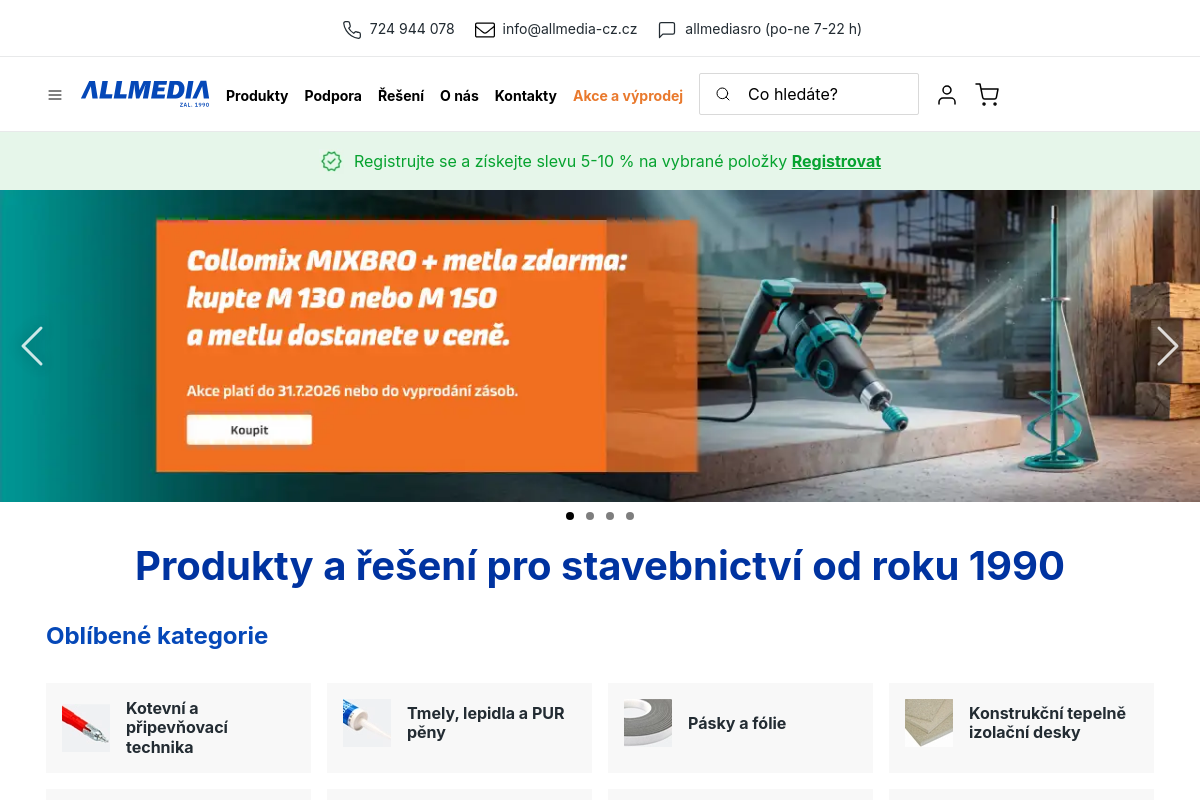1200x800 pixels.
Task: Click the green verified badge icon
Action: pos(332,161)
